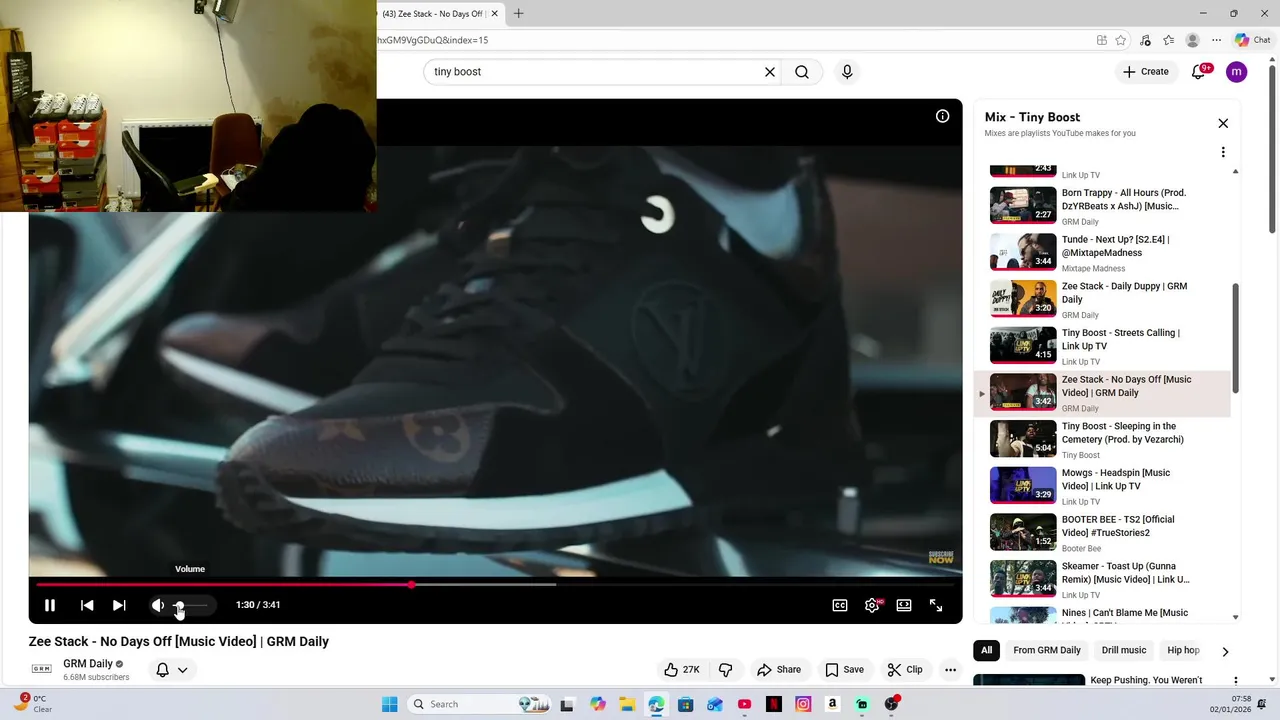Open Instagram from taskbar

click(x=803, y=704)
